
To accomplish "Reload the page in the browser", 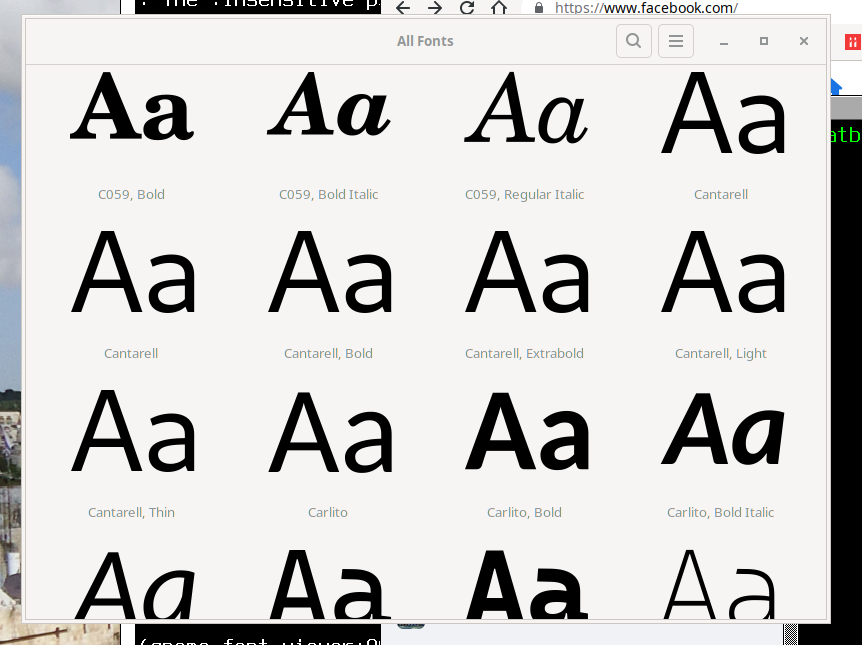I will (467, 8).
